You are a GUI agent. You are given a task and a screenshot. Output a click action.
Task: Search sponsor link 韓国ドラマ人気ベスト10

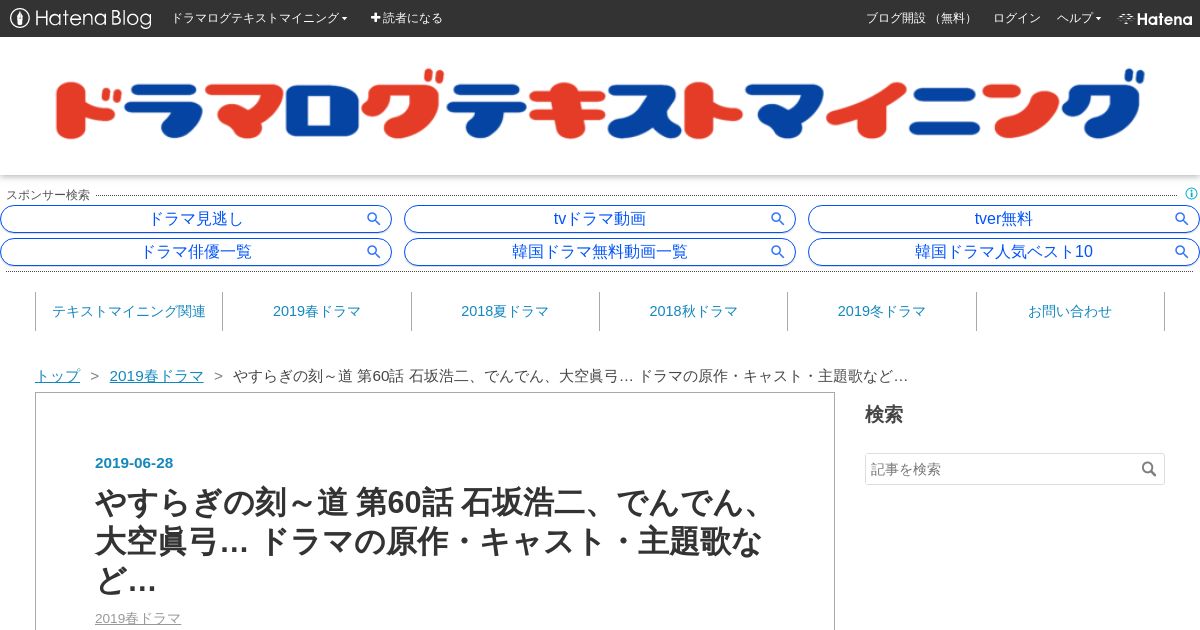(1003, 252)
